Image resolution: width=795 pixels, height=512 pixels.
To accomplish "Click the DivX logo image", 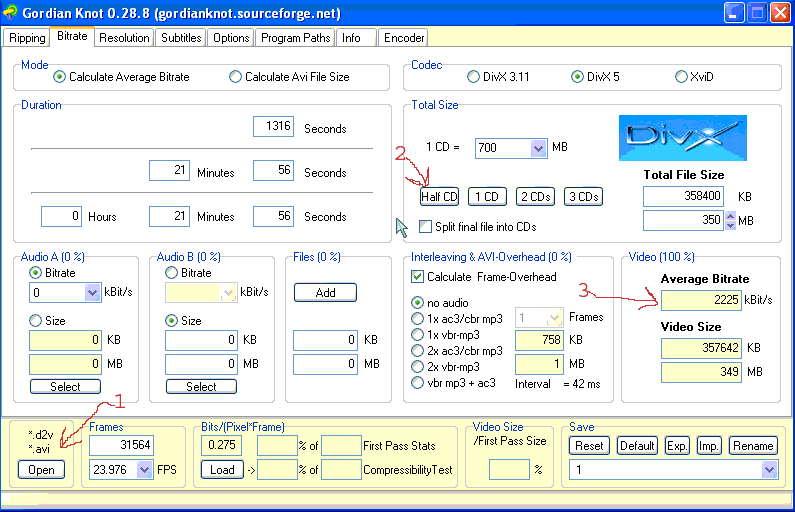I will click(x=682, y=138).
